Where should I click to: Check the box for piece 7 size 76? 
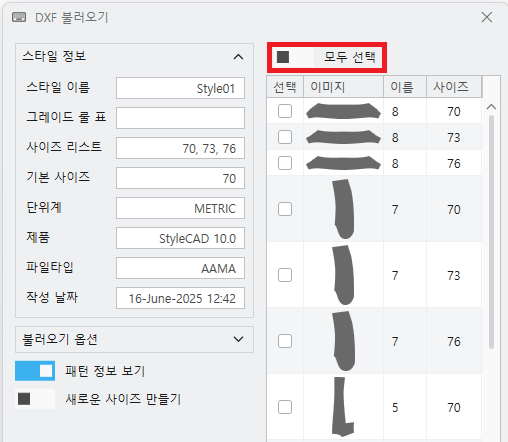285,341
